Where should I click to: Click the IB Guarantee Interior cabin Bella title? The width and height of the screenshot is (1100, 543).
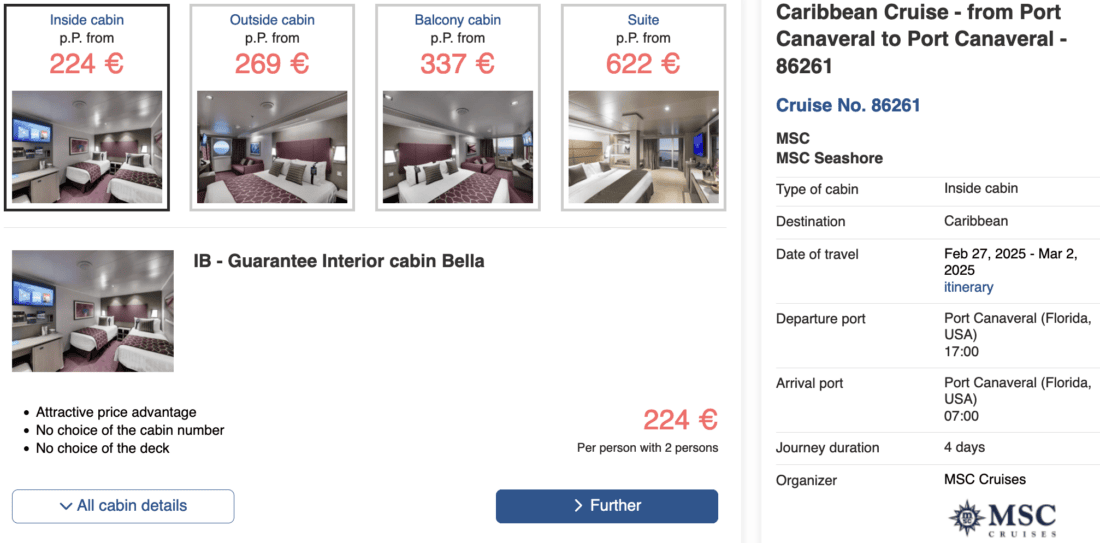[x=338, y=261]
